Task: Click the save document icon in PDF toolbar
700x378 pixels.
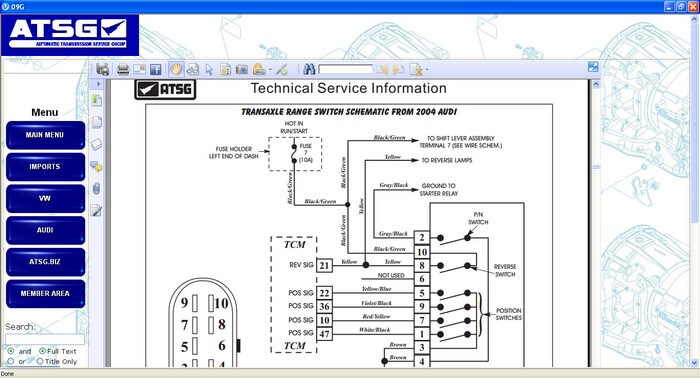Action: [x=102, y=69]
